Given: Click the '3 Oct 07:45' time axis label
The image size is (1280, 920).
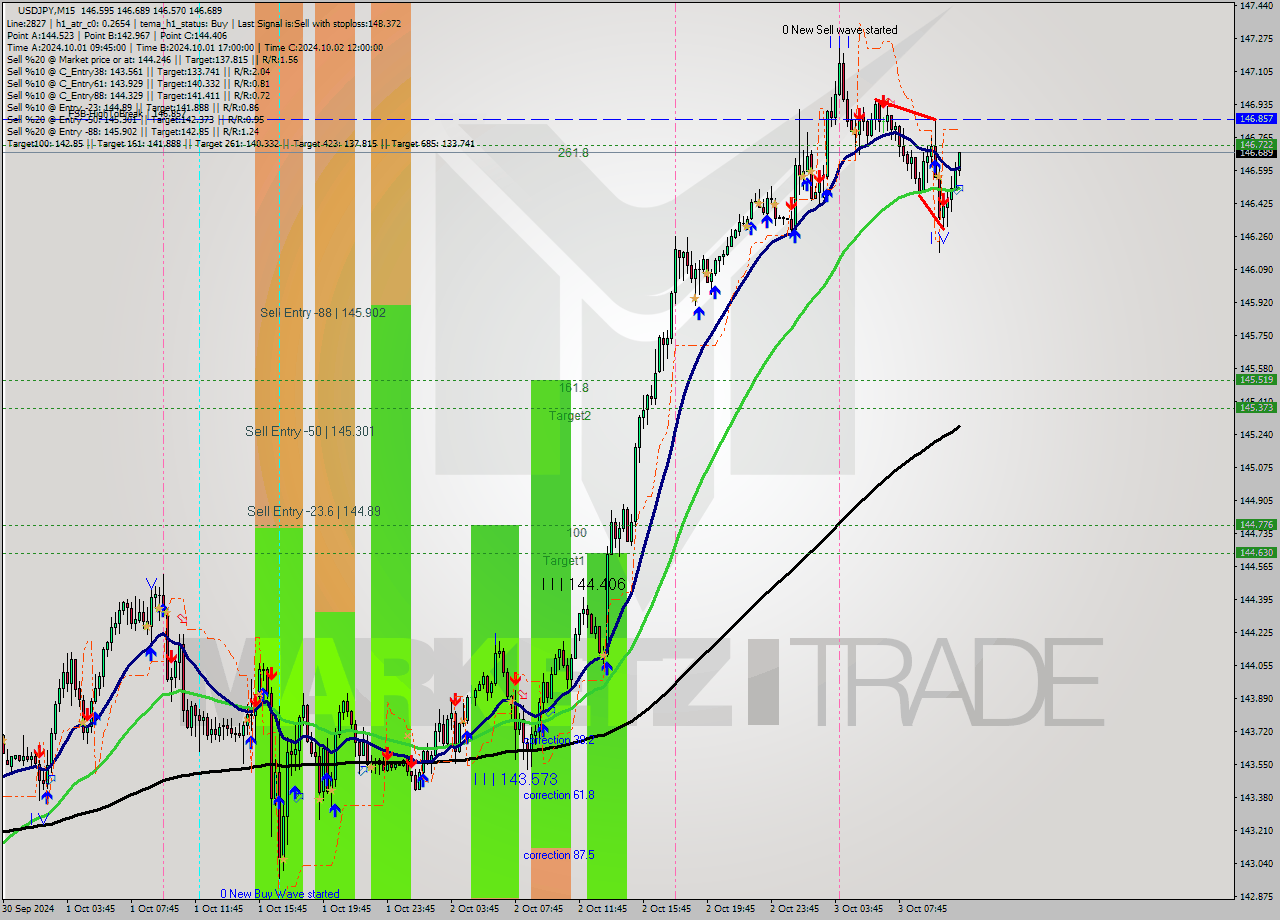Looking at the screenshot, I should (x=923, y=909).
